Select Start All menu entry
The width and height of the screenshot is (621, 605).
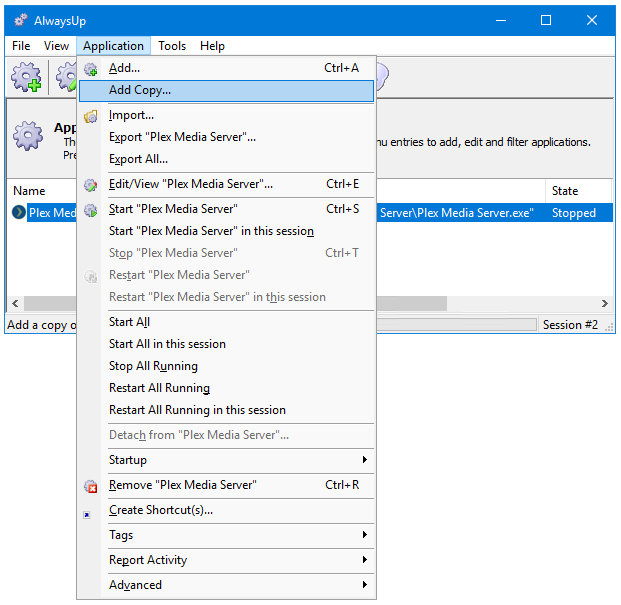(227, 322)
